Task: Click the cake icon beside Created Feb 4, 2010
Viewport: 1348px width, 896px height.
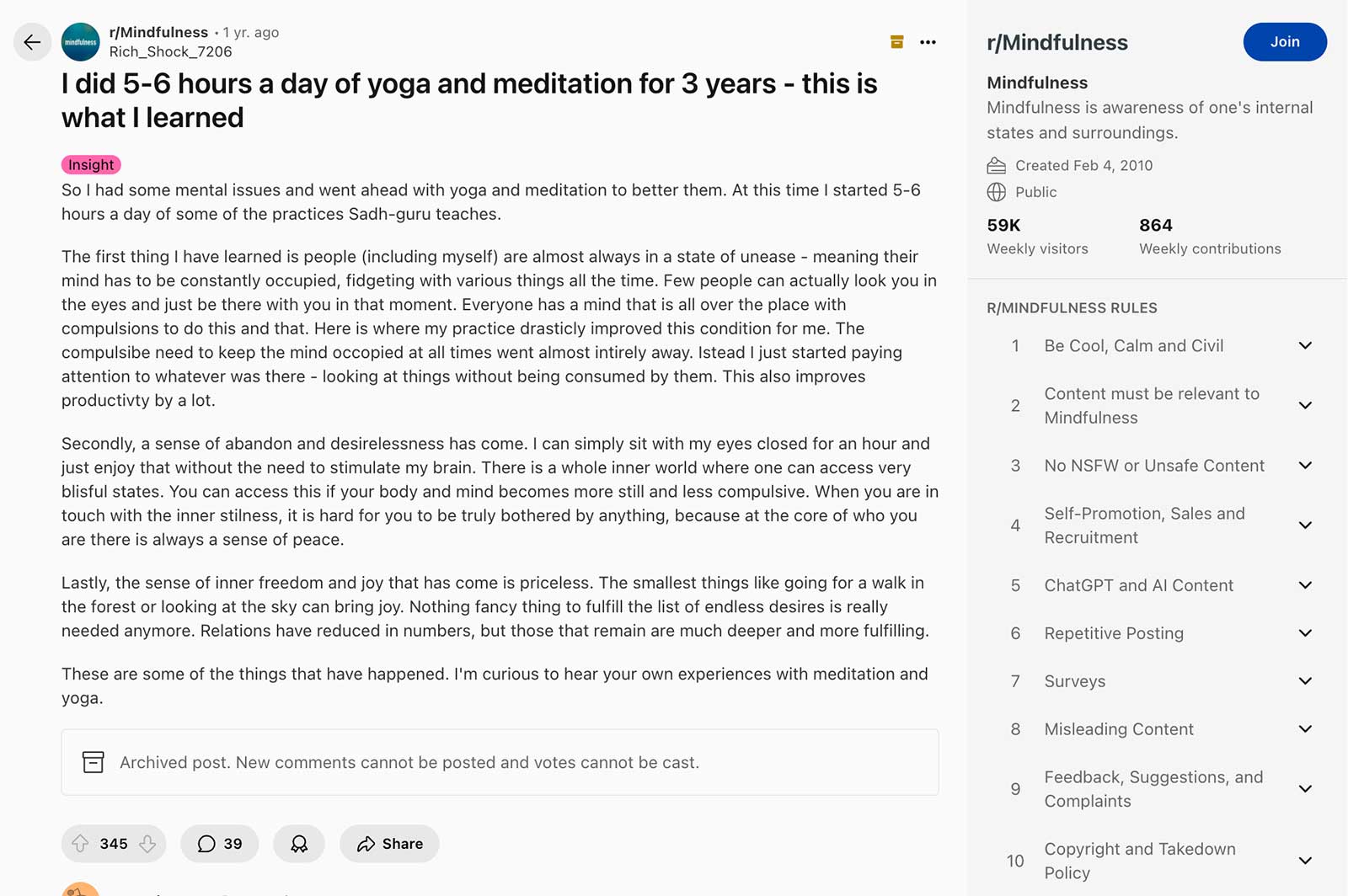Action: click(996, 165)
